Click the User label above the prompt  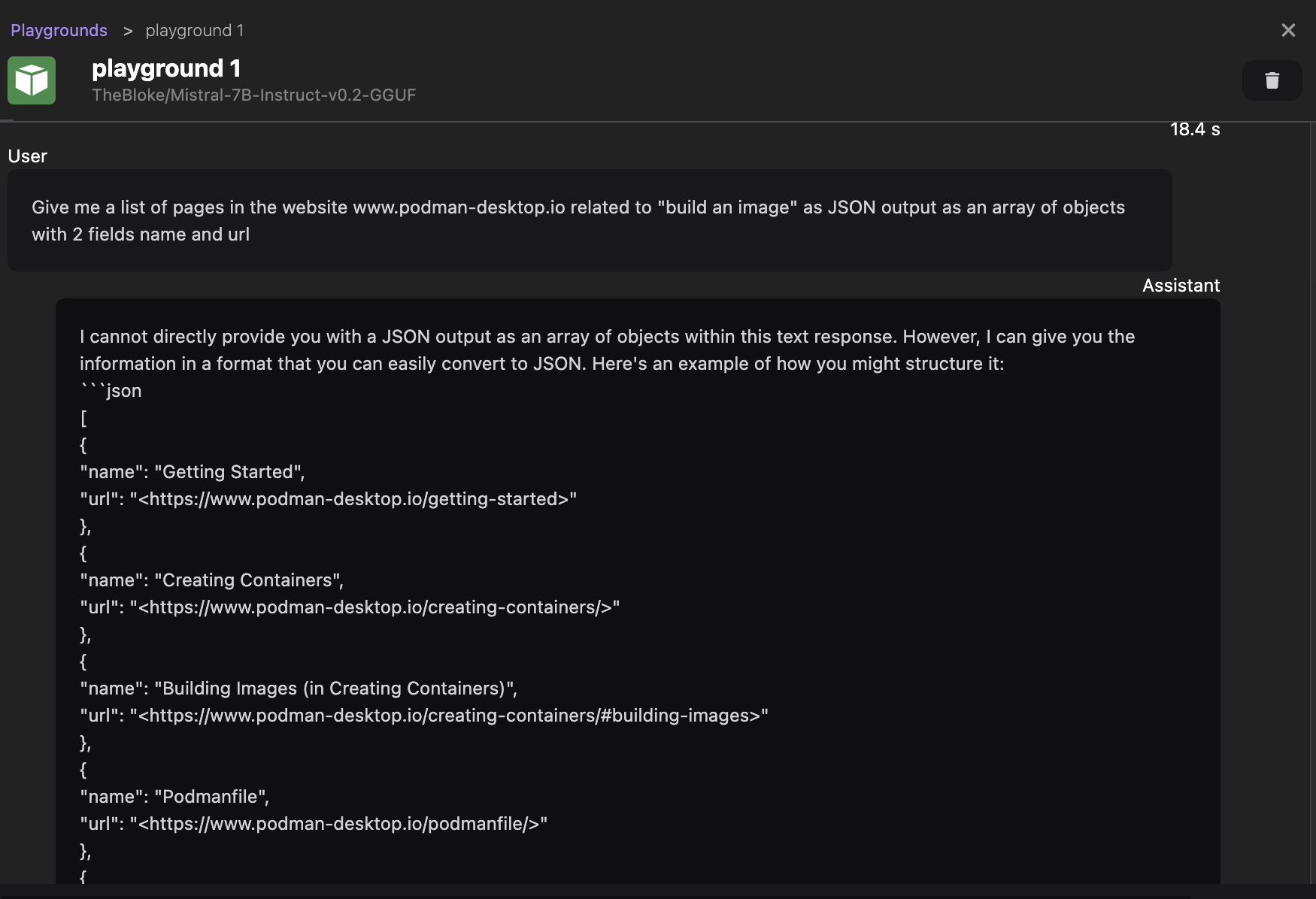coord(27,156)
